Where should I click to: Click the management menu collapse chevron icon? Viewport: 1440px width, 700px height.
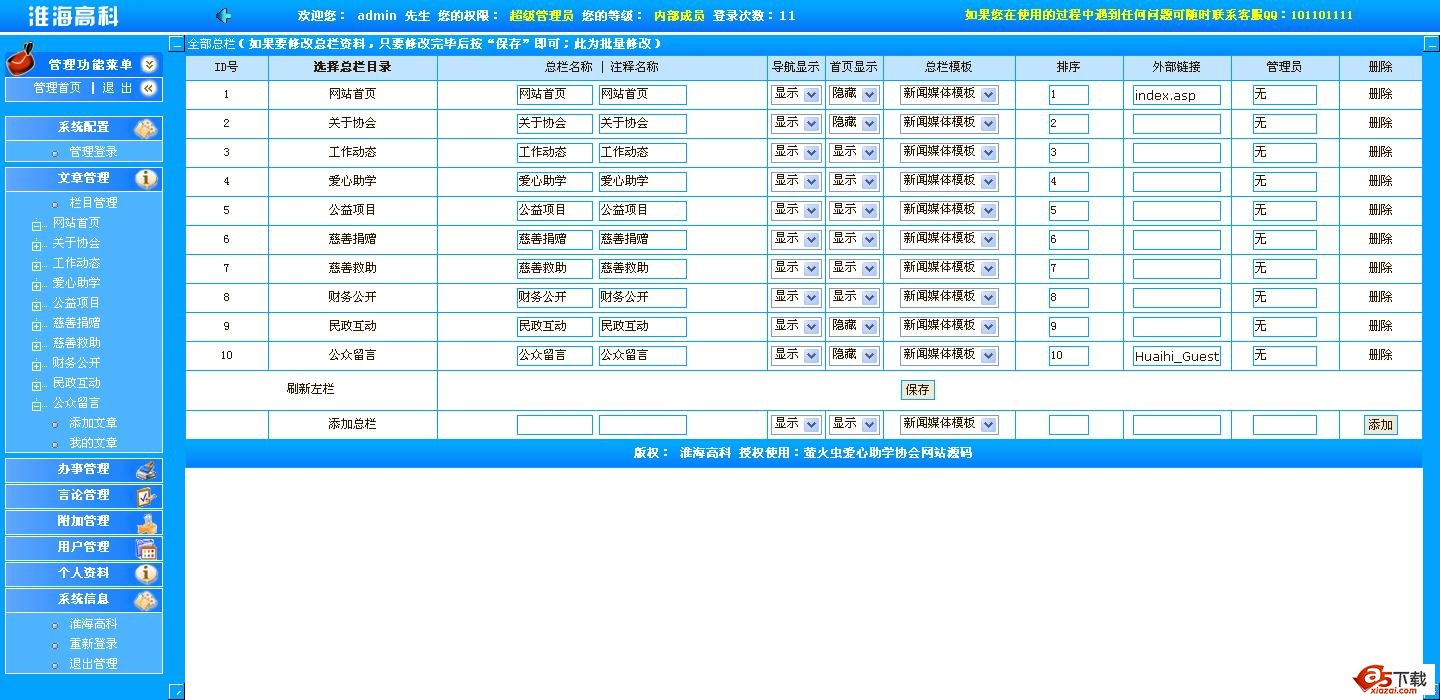[149, 64]
